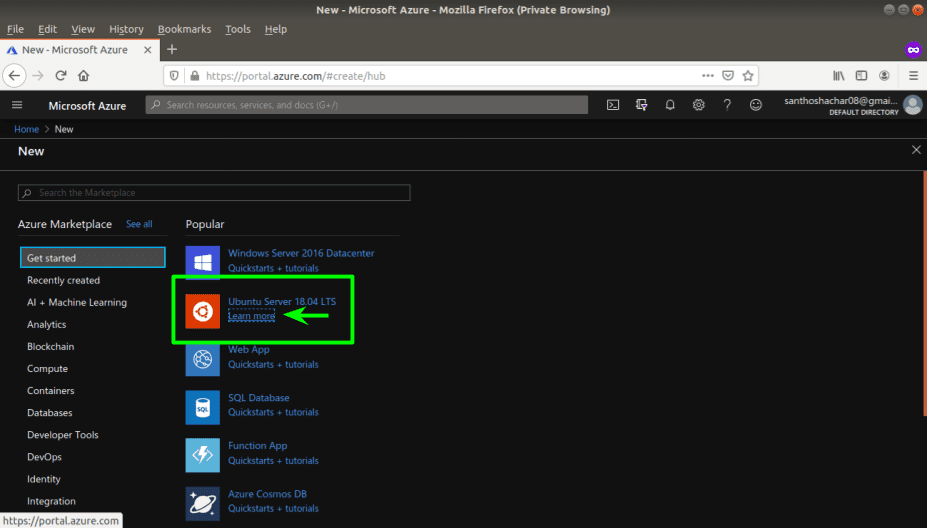Open the Feedback smiley icon
The image size is (929, 530).
point(755,105)
